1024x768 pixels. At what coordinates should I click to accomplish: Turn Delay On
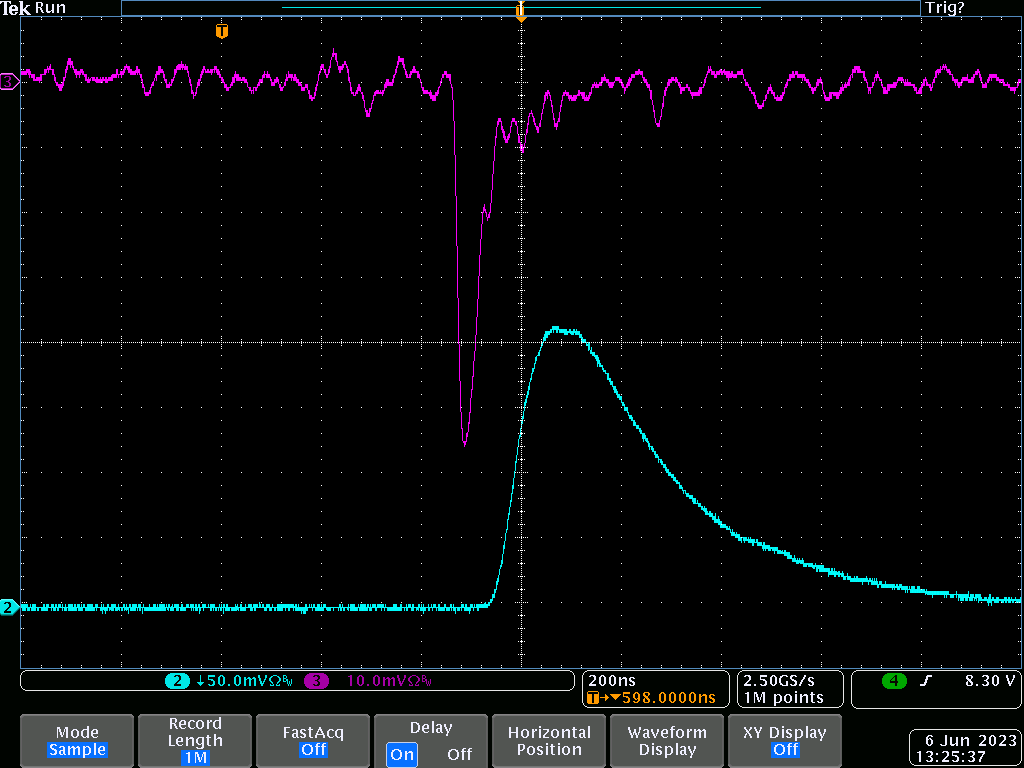(x=402, y=754)
